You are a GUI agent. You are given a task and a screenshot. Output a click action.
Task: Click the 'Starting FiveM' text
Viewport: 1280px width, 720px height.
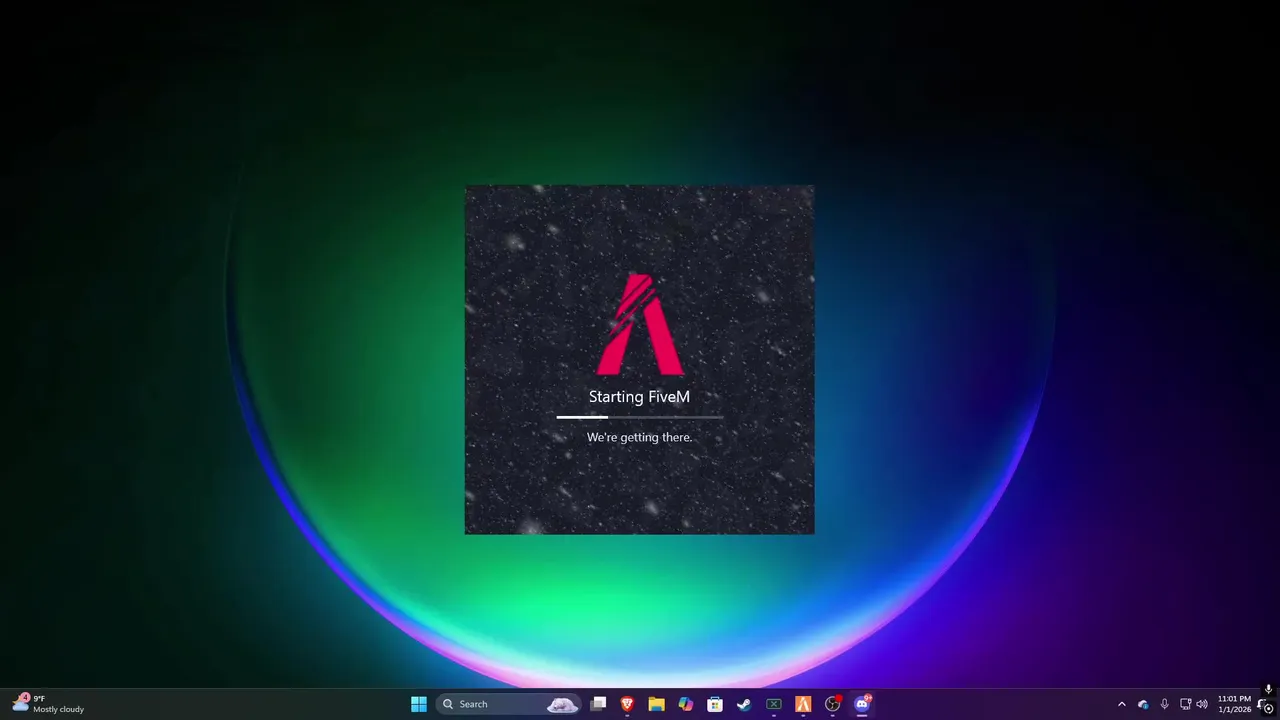[x=639, y=397]
